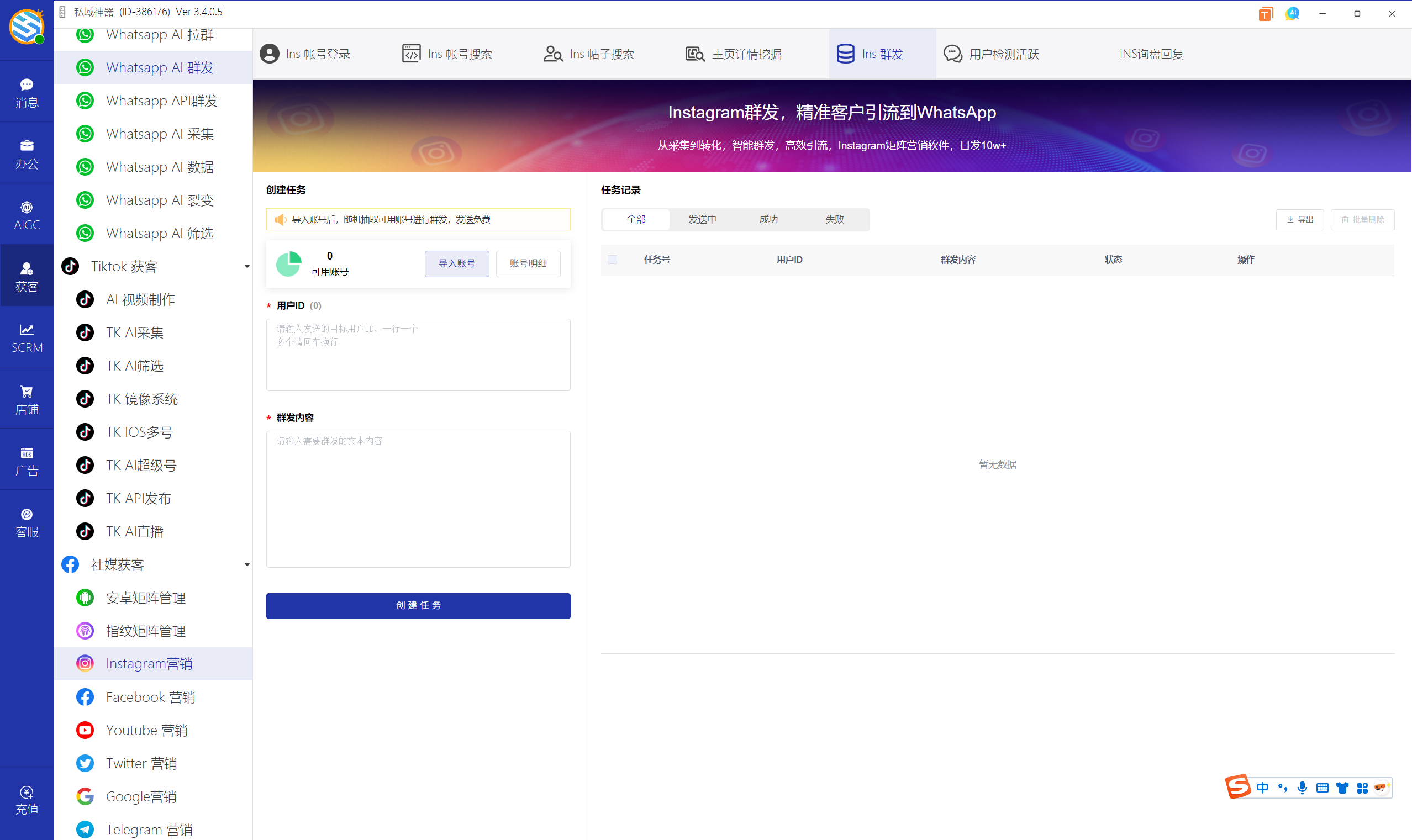
Task: Filter task records by 发送中
Action: [702, 219]
